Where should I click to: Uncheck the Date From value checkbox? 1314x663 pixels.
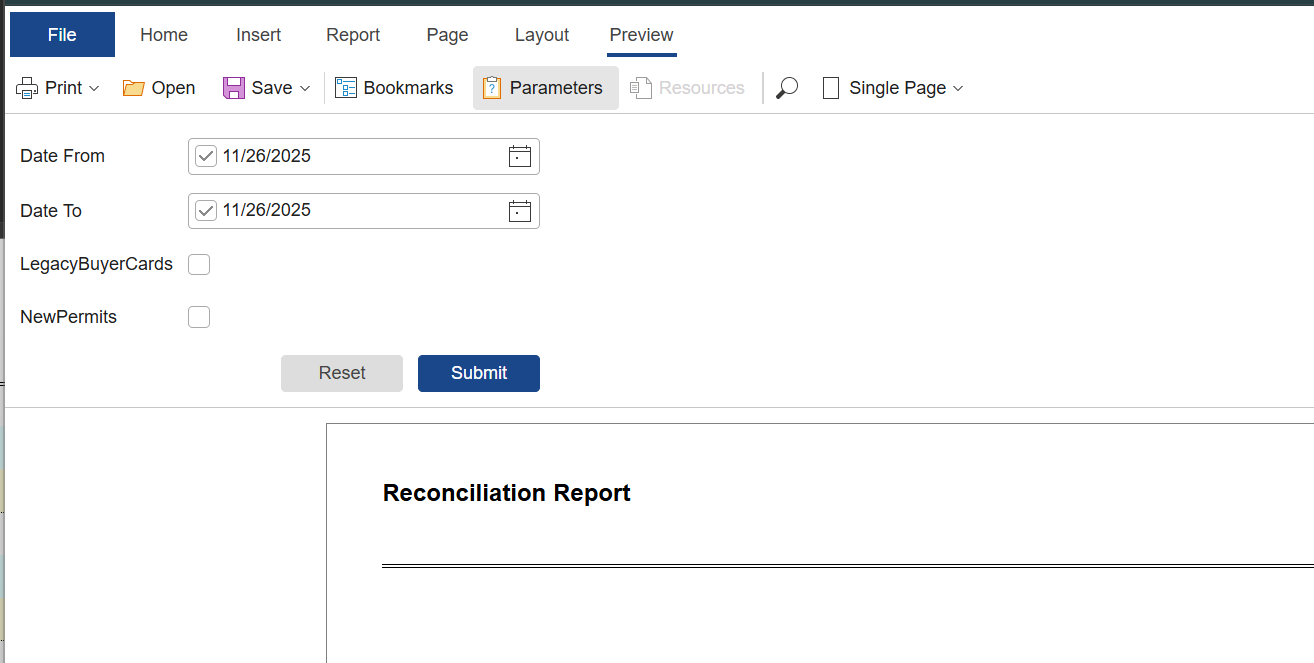[x=206, y=156]
